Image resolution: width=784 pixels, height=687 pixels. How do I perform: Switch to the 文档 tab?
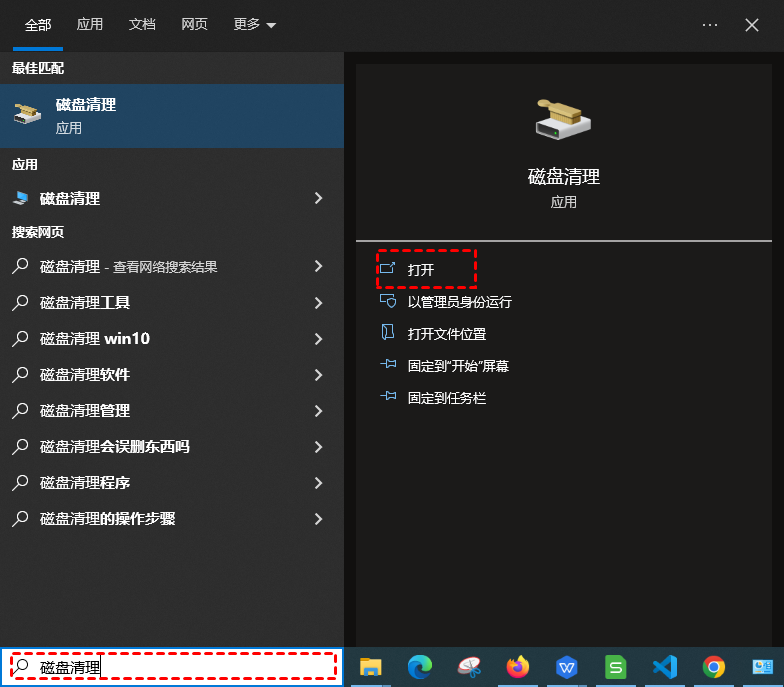point(142,24)
